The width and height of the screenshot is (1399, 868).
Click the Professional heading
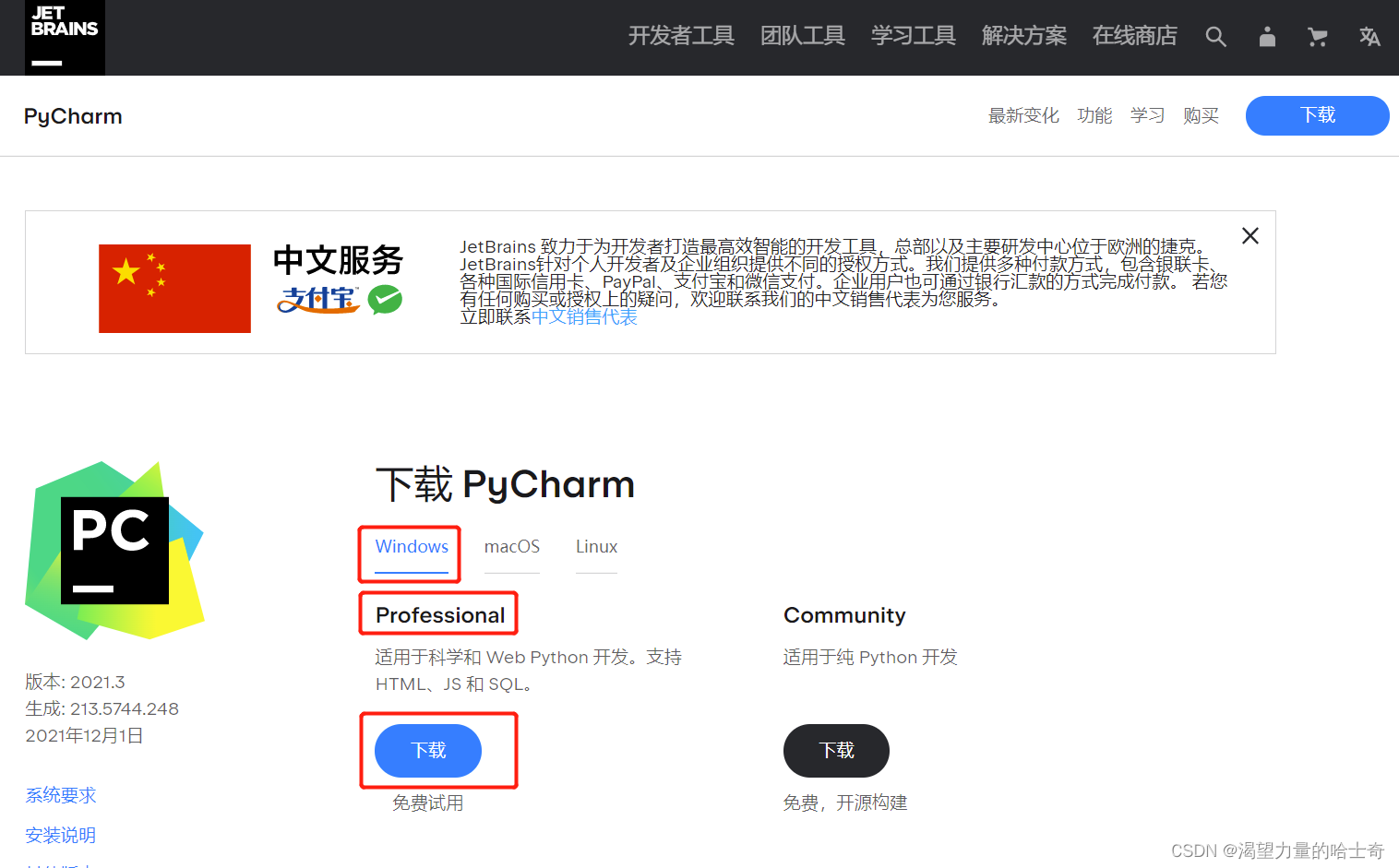pyautogui.click(x=440, y=615)
